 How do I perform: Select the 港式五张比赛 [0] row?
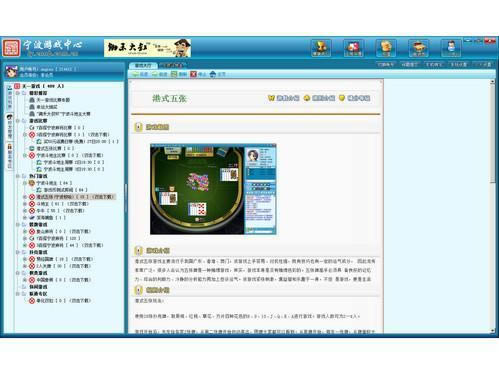pos(55,148)
